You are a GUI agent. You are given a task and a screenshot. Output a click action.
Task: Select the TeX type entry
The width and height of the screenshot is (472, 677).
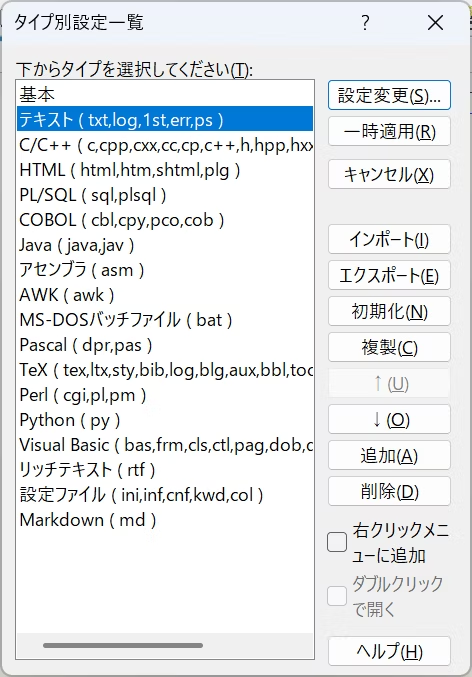point(165,370)
